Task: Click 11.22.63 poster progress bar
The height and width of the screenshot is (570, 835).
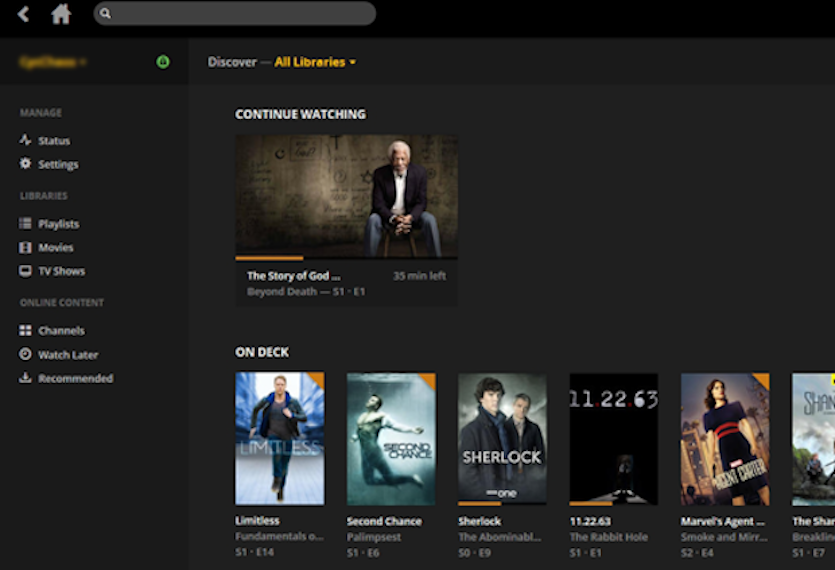Action: click(x=613, y=503)
